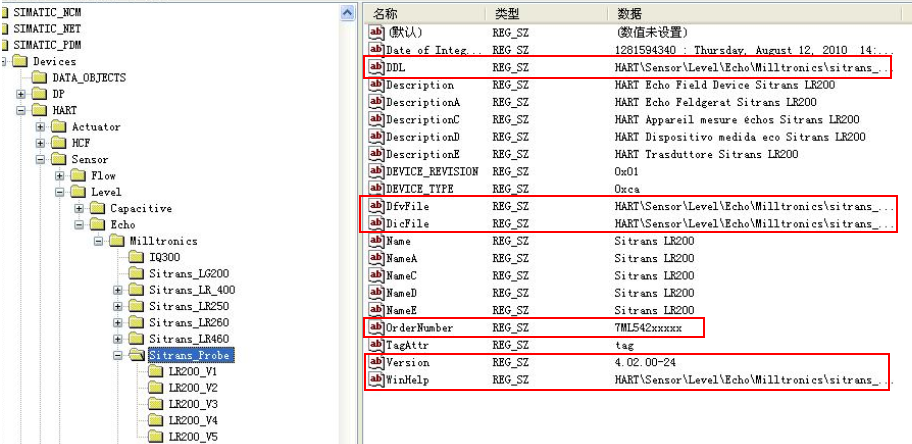Click the ab icon beside TagAttr
This screenshot has width=912, height=444.
[x=377, y=345]
